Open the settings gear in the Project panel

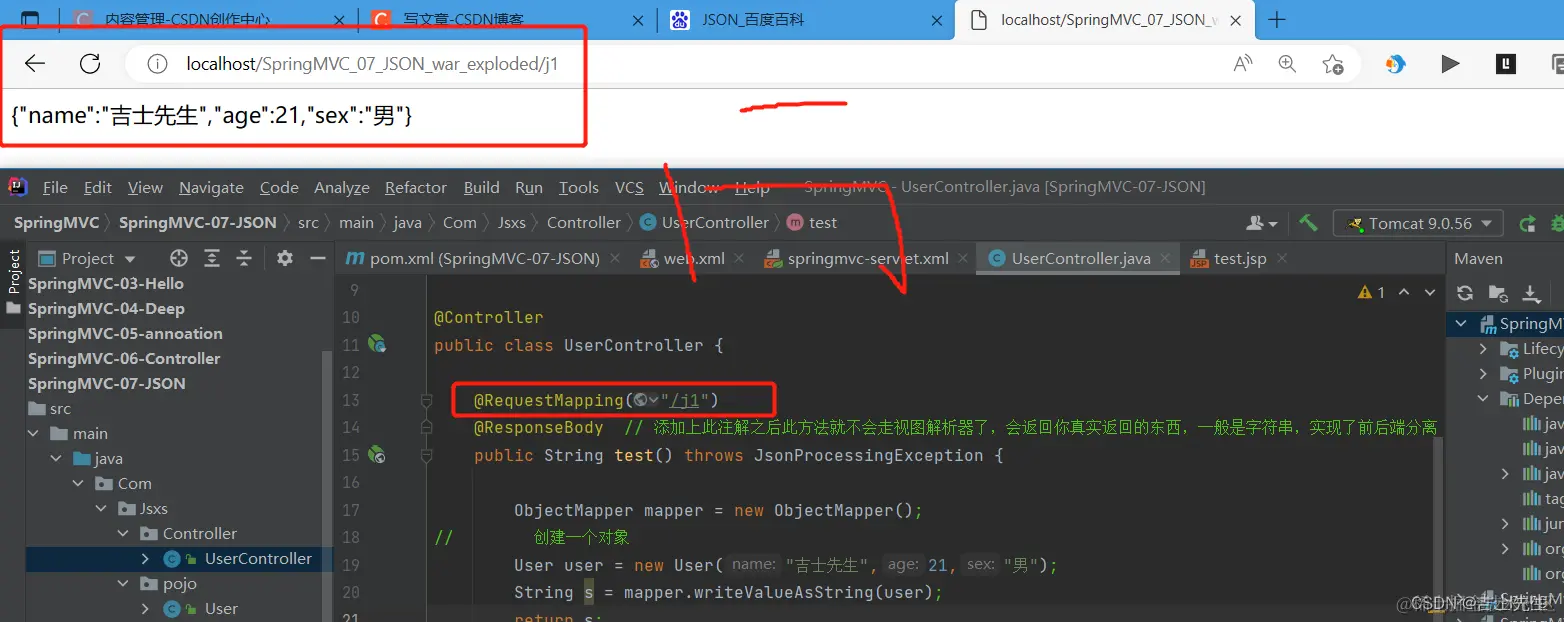[x=284, y=258]
